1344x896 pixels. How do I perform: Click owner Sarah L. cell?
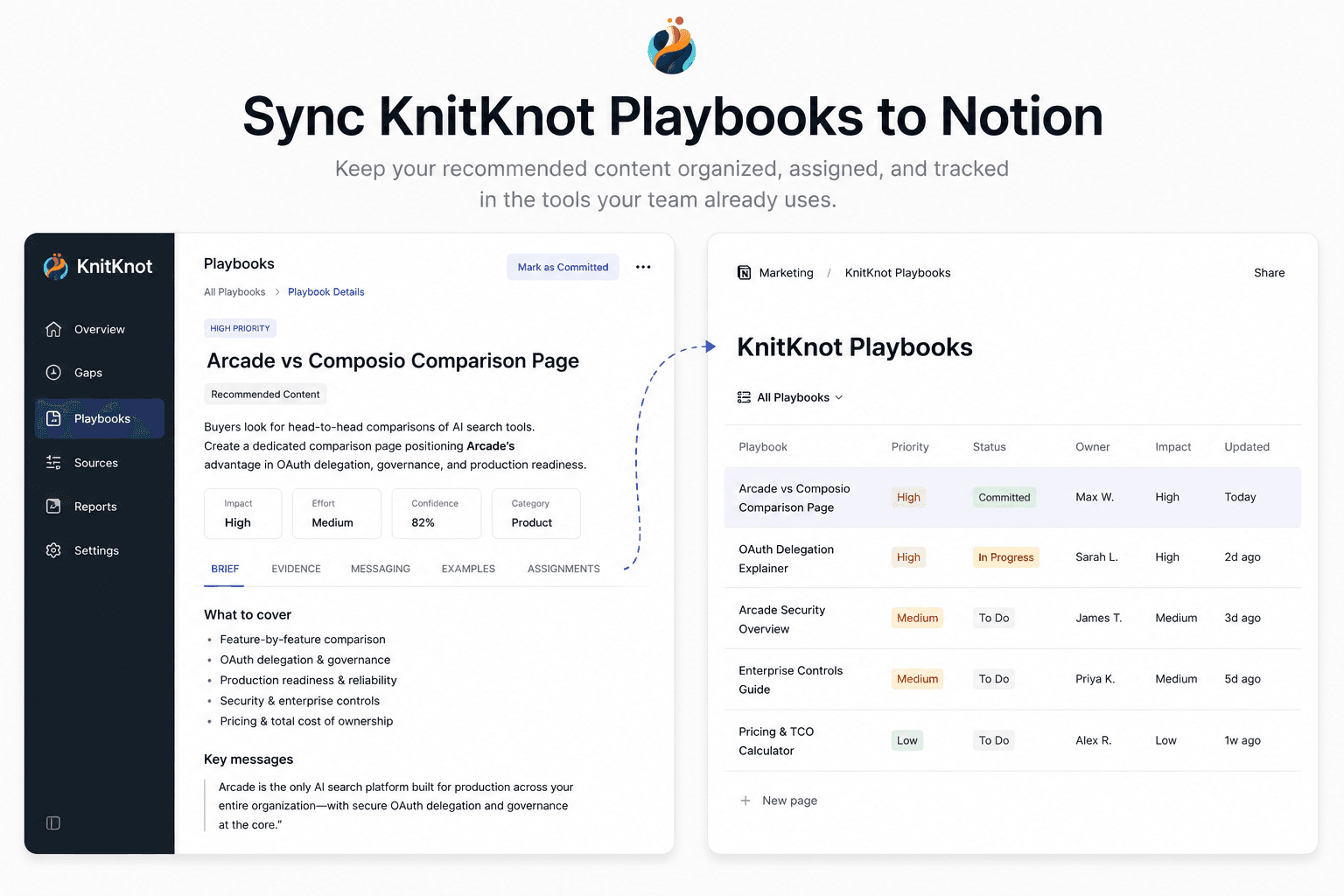pos(1096,557)
